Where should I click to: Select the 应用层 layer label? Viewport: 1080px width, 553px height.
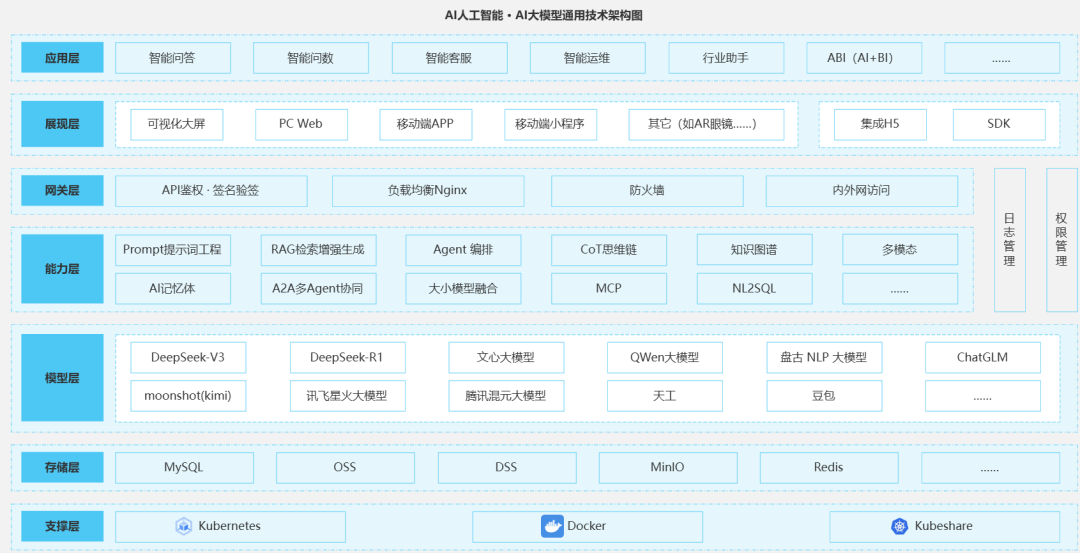[x=62, y=58]
